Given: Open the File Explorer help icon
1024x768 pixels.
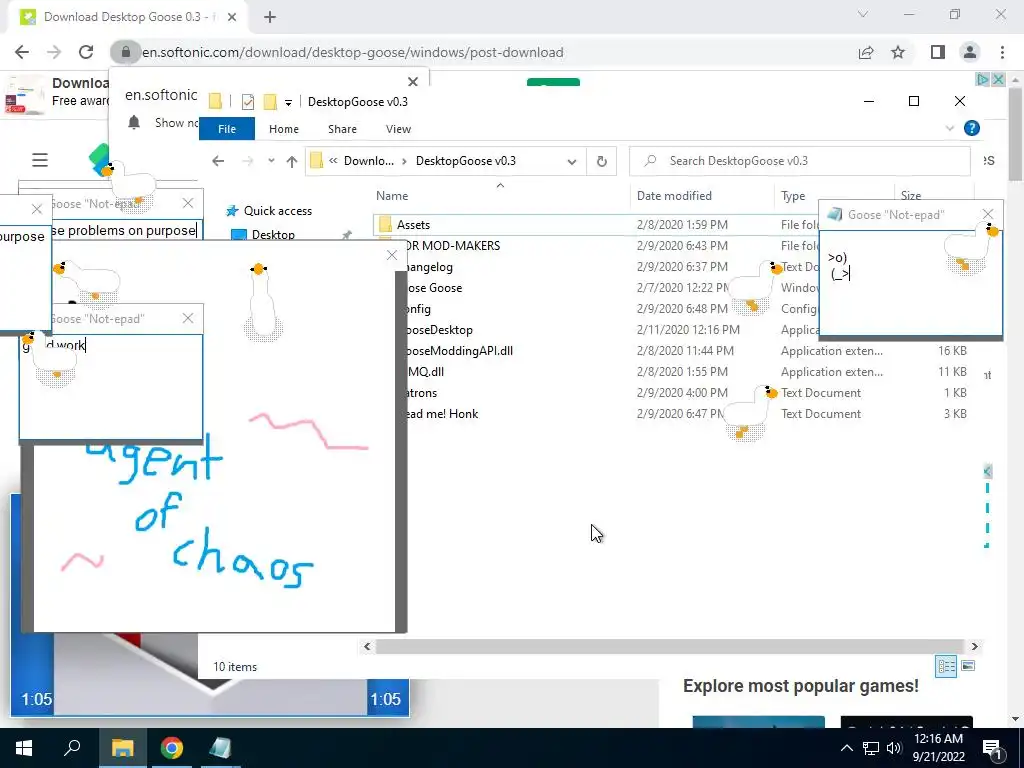Looking at the screenshot, I should (972, 128).
